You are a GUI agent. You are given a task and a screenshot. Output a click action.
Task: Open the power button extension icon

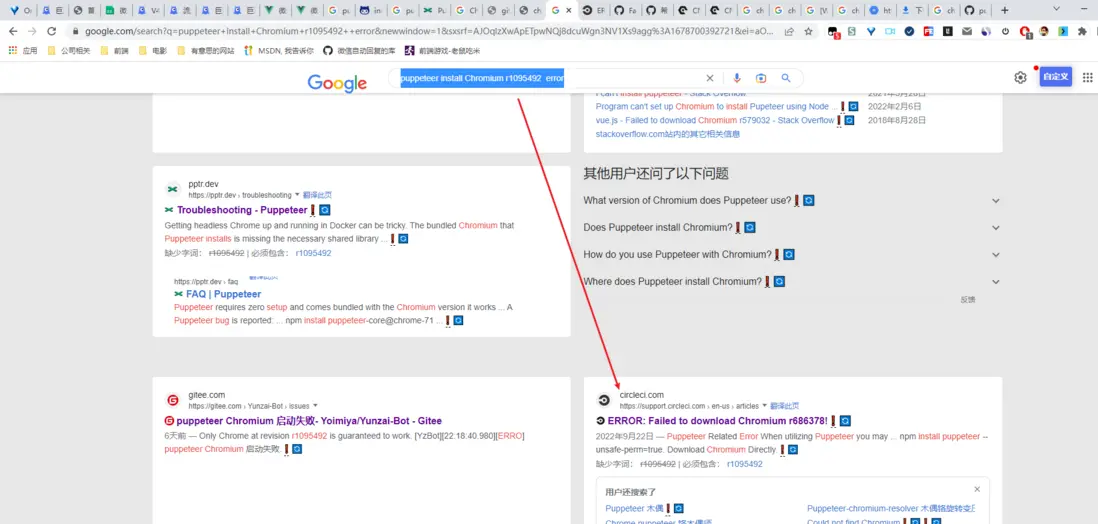(x=1006, y=32)
